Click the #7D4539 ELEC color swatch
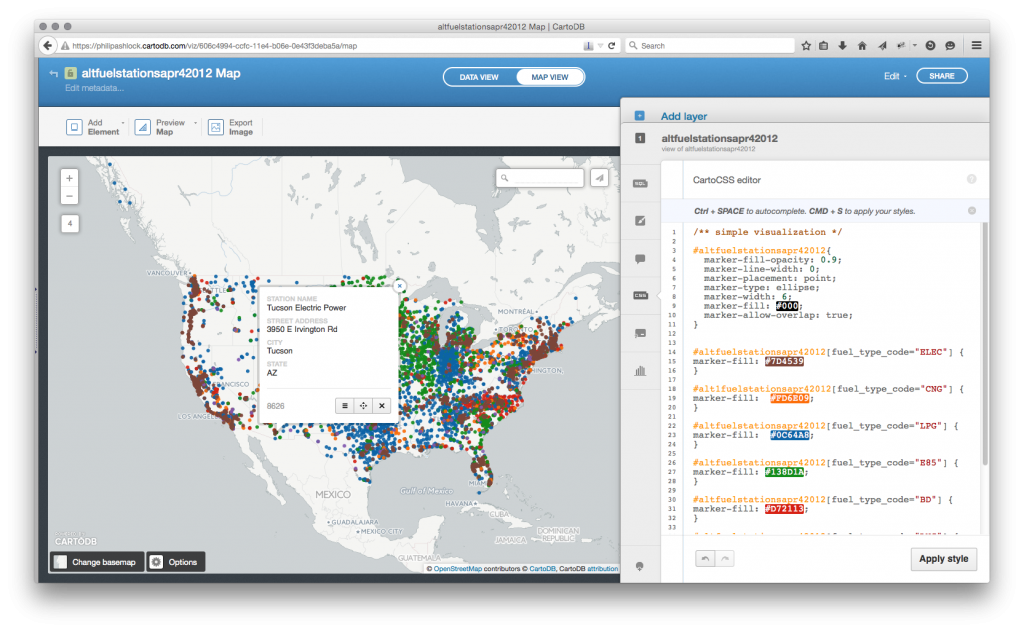This screenshot has height=632, width=1024. tap(784, 362)
